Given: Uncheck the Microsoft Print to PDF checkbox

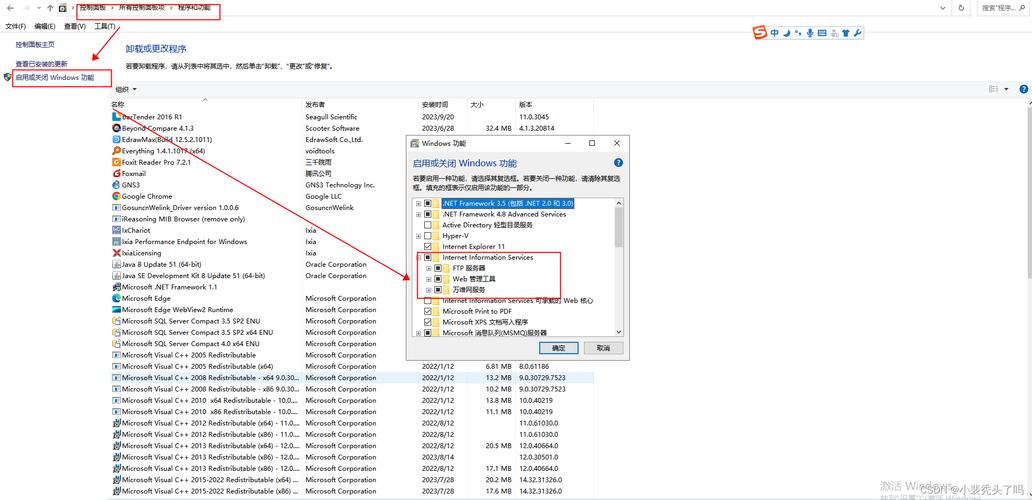Looking at the screenshot, I should [x=428, y=311].
